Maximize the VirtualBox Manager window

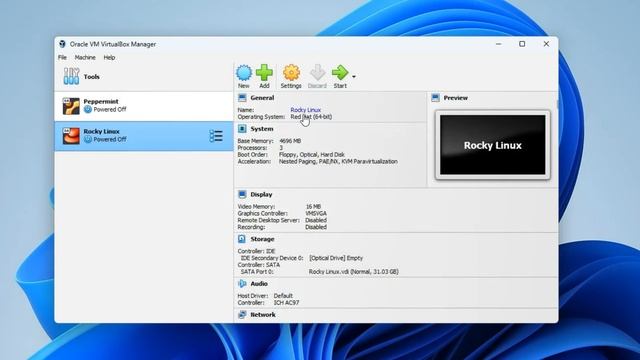click(522, 44)
